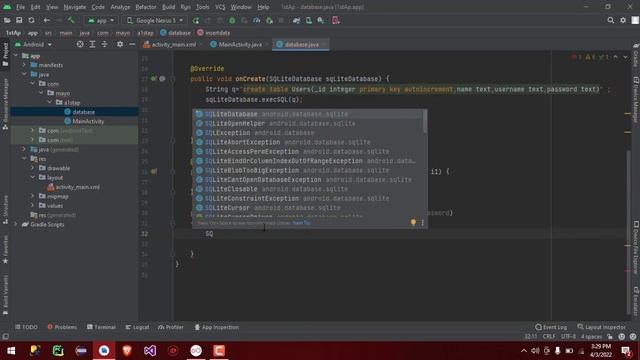Open project panel options gear icon

pos(120,44)
